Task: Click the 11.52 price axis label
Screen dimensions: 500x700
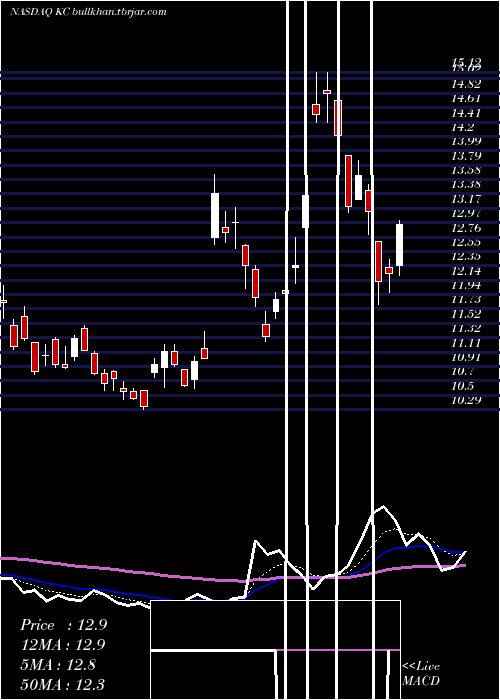Action: point(466,314)
